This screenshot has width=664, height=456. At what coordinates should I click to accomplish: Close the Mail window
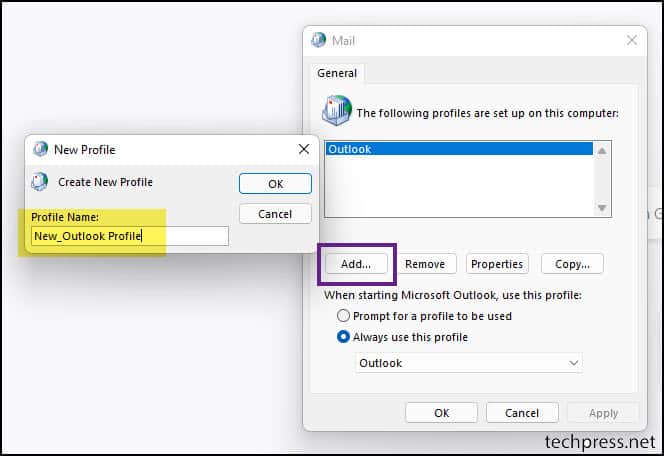click(632, 40)
